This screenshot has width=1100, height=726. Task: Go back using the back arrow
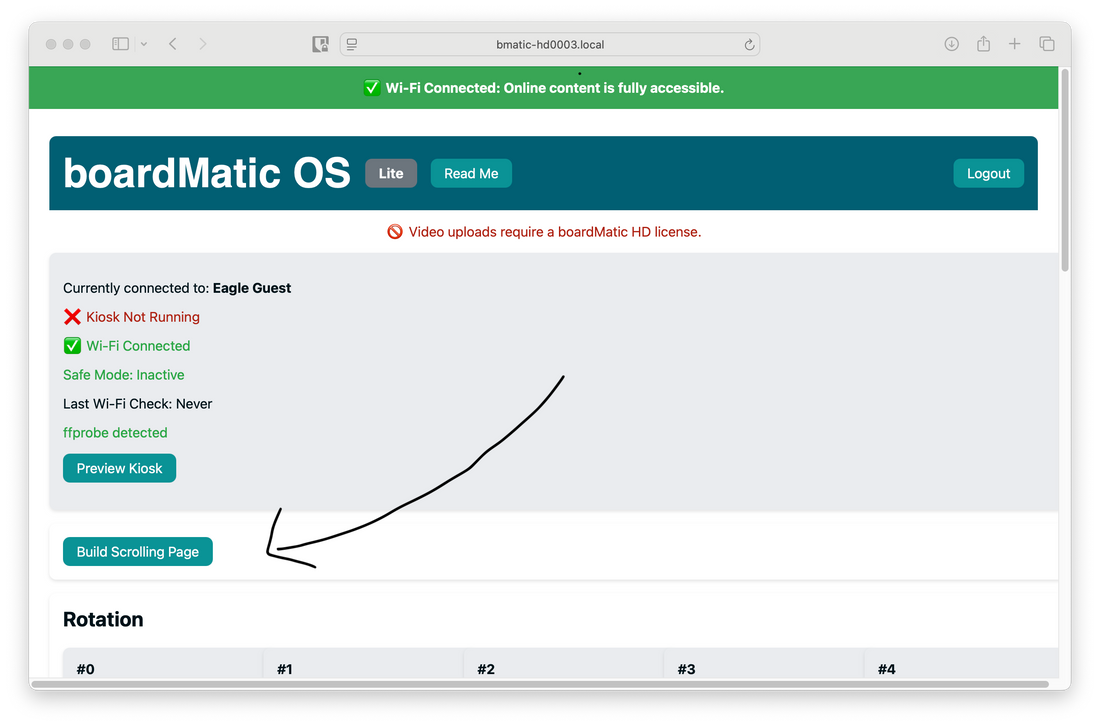click(171, 44)
